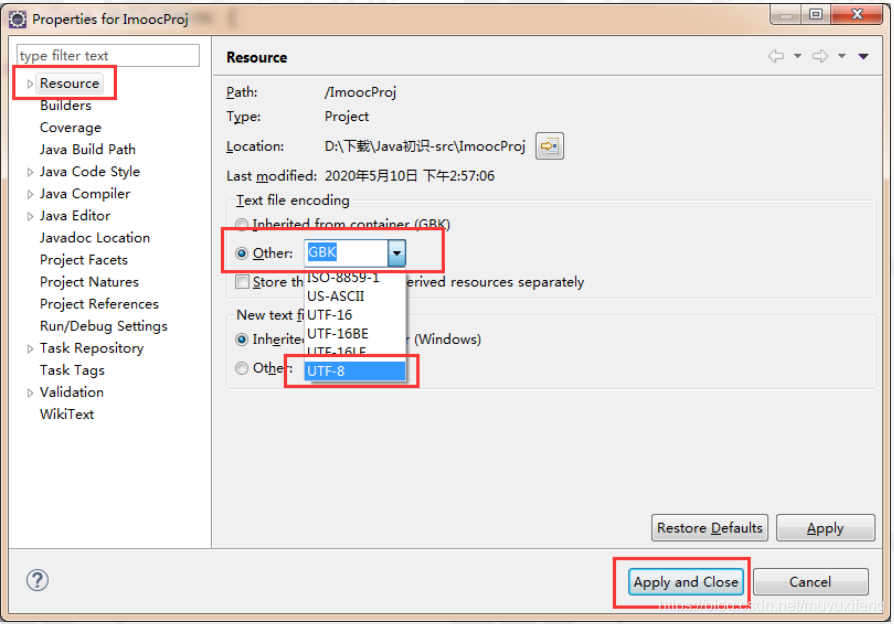Select the Other text encoding radio button

242,254
